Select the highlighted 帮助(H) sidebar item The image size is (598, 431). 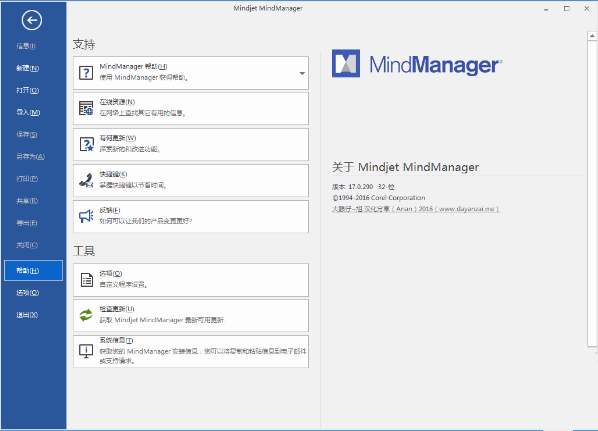34,270
